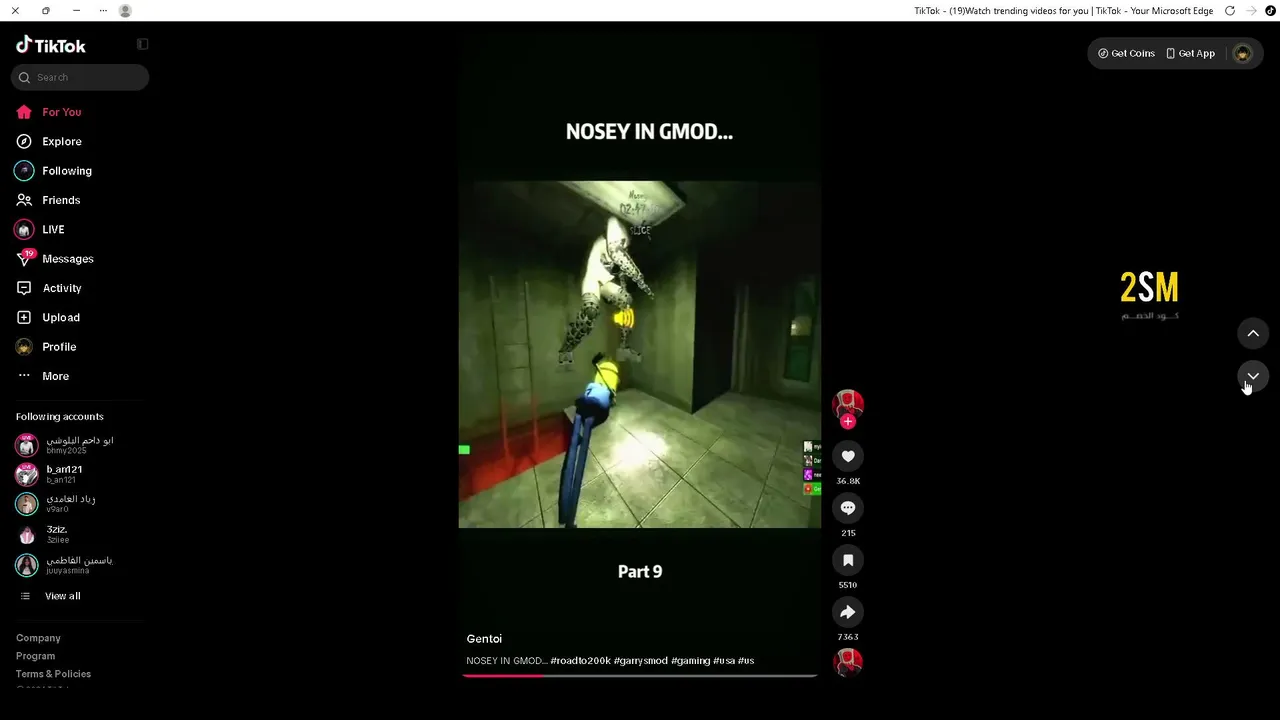Collapse the sidebar with panel icon
The width and height of the screenshot is (1280, 720).
tap(143, 44)
